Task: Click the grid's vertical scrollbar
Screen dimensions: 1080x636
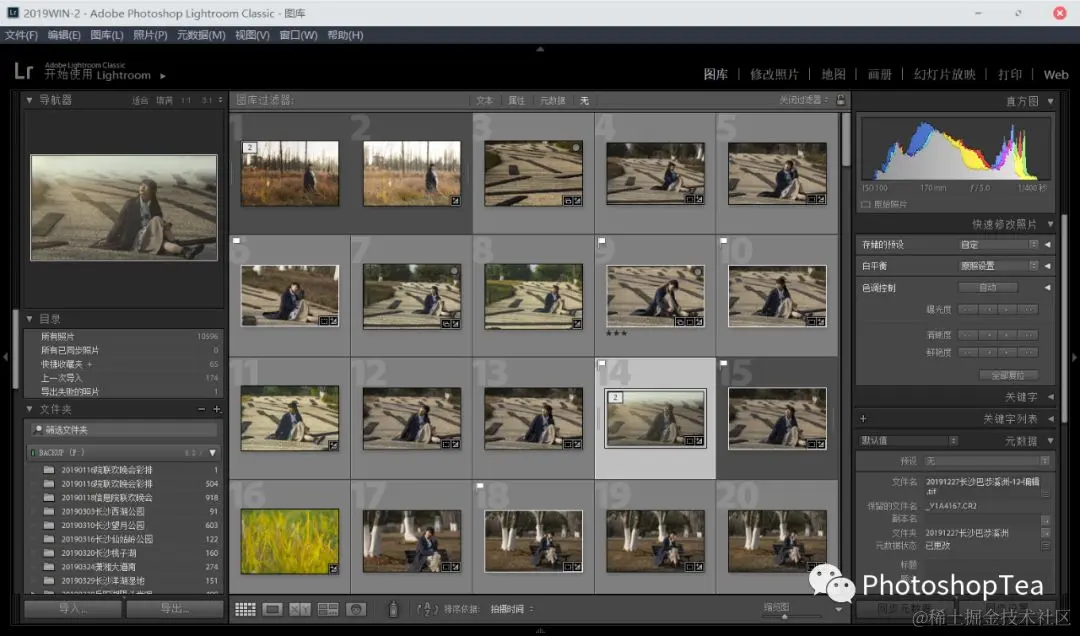Action: point(845,140)
